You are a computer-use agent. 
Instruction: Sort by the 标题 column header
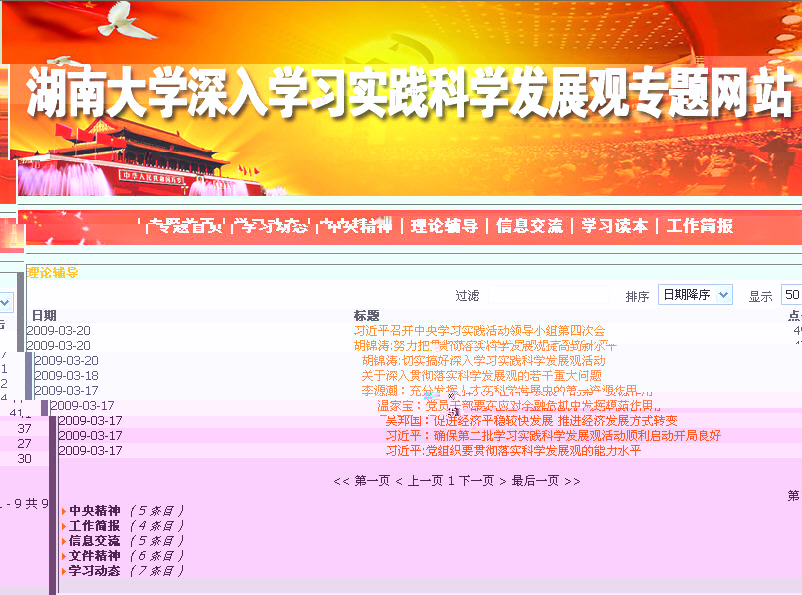point(366,315)
